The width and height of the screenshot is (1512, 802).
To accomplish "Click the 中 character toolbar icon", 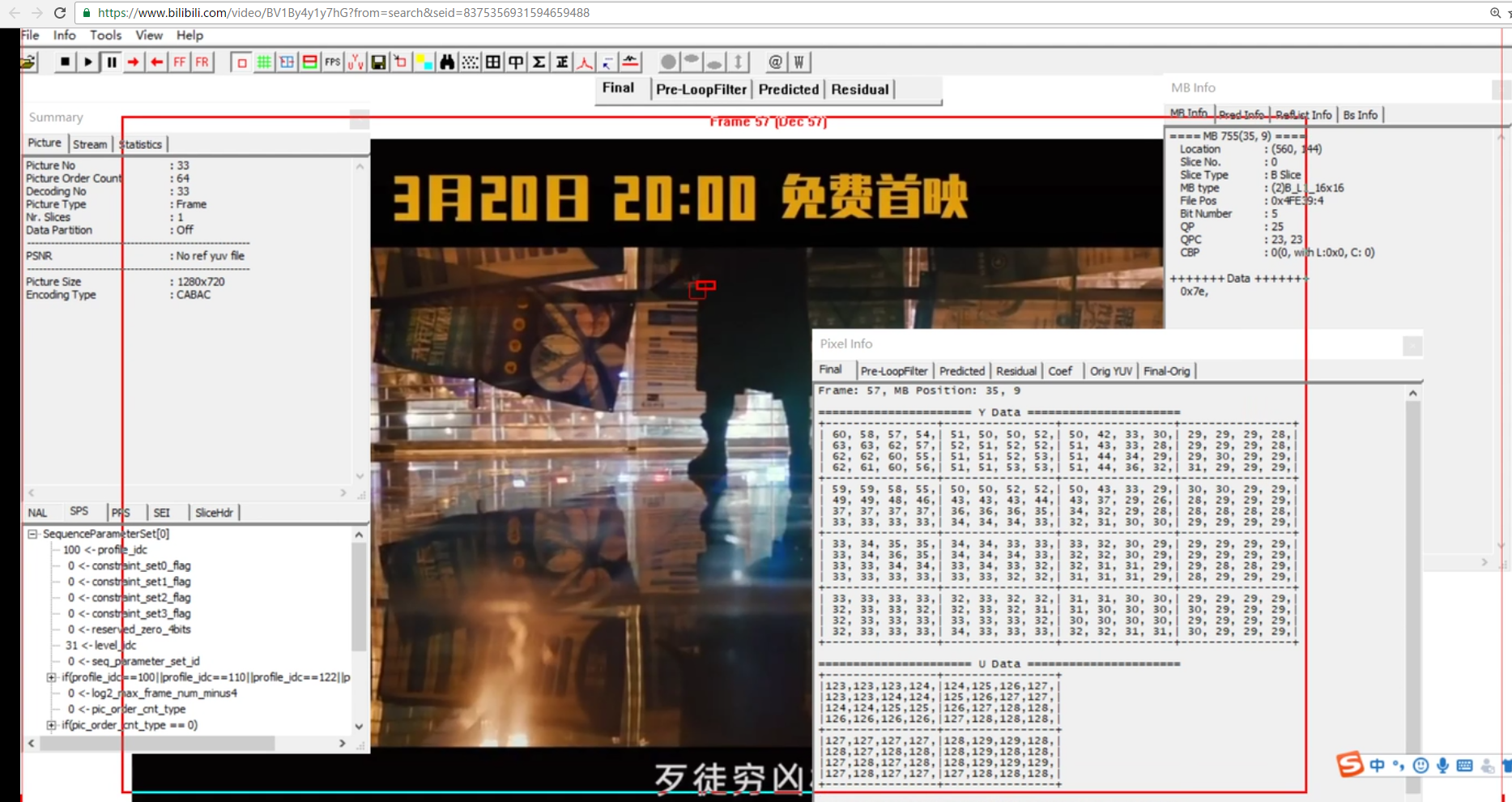I will click(516, 62).
